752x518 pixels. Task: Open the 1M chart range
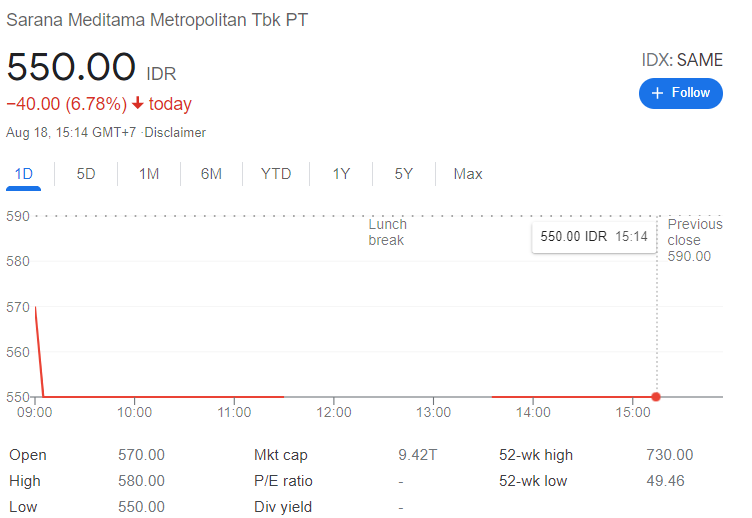point(149,174)
